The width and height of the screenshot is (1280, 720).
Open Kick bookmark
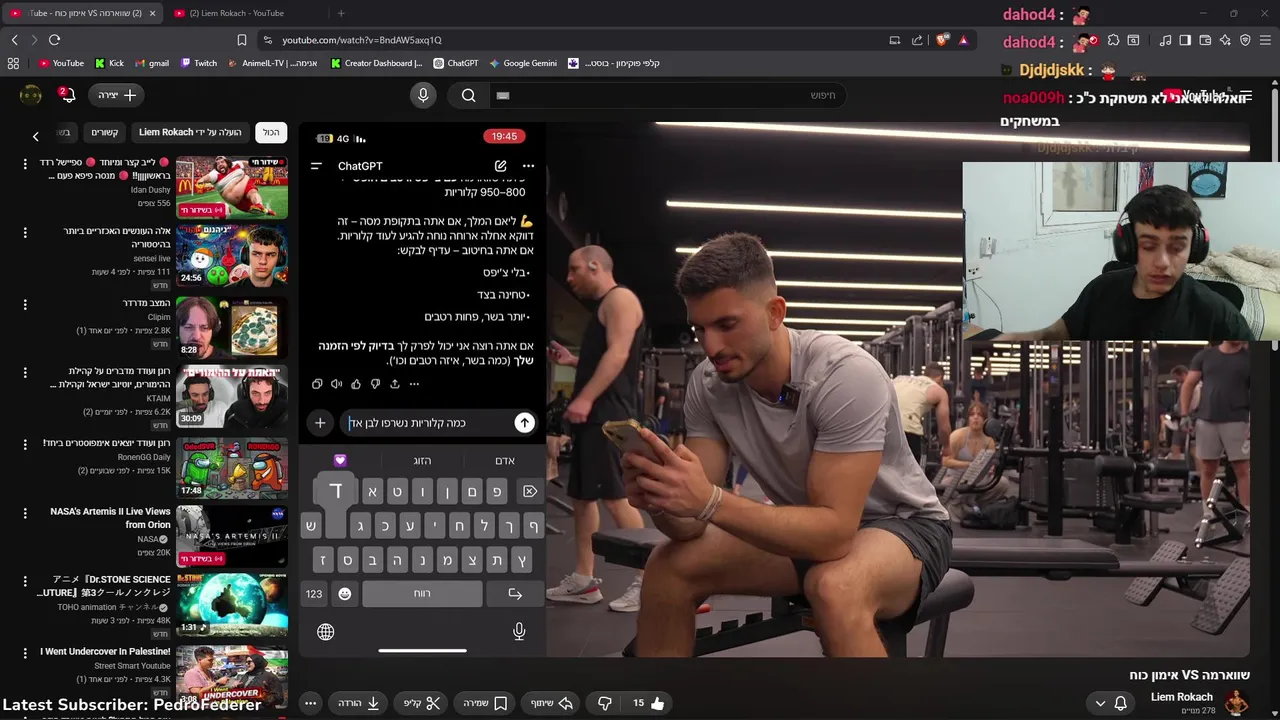(109, 63)
